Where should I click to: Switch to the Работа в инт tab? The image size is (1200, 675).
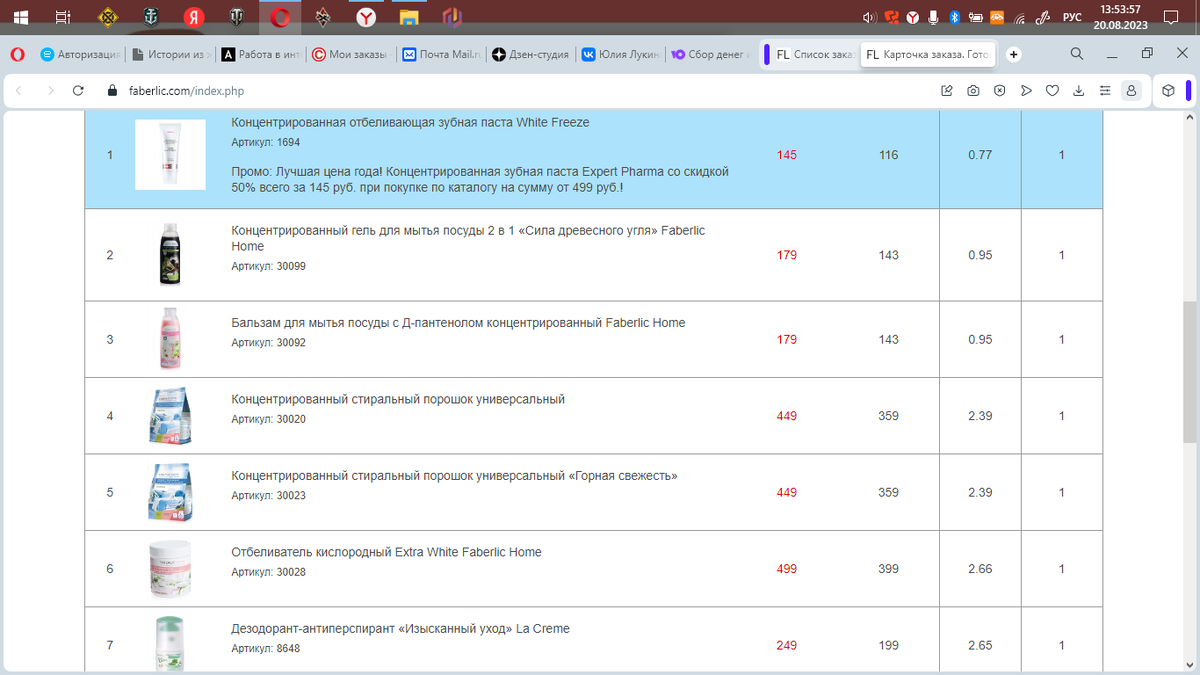click(260, 55)
